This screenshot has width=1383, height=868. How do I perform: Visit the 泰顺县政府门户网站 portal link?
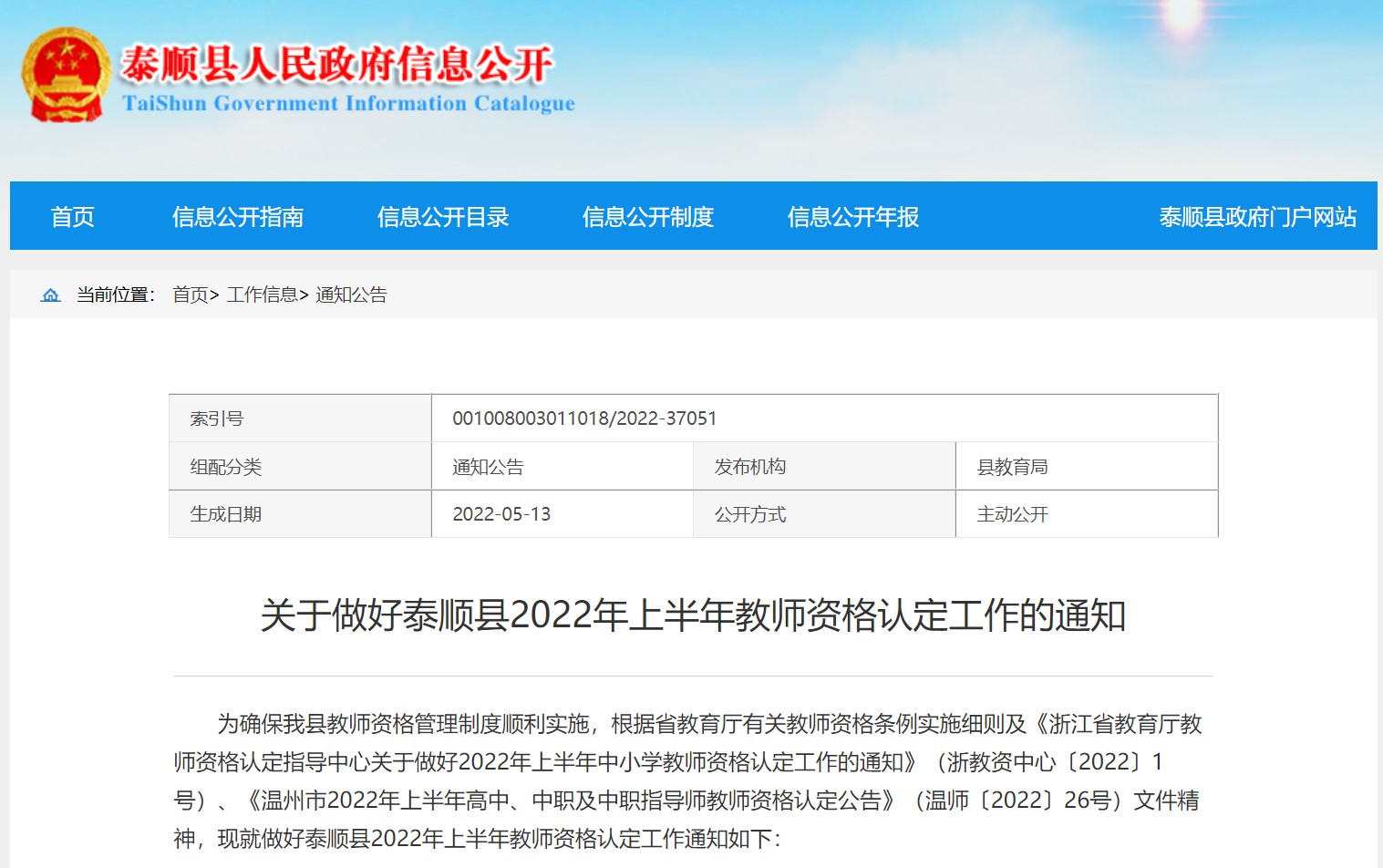click(1257, 217)
